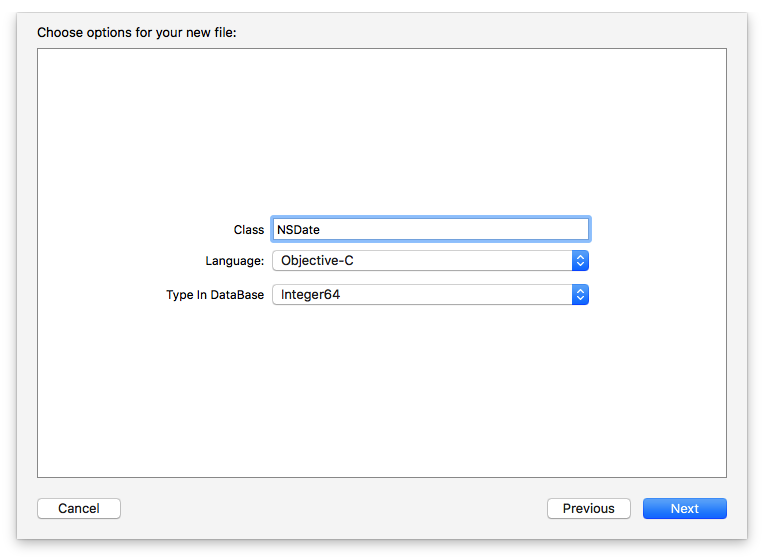Click the Integer64 type value
The height and width of the screenshot is (560, 764).
pos(310,295)
